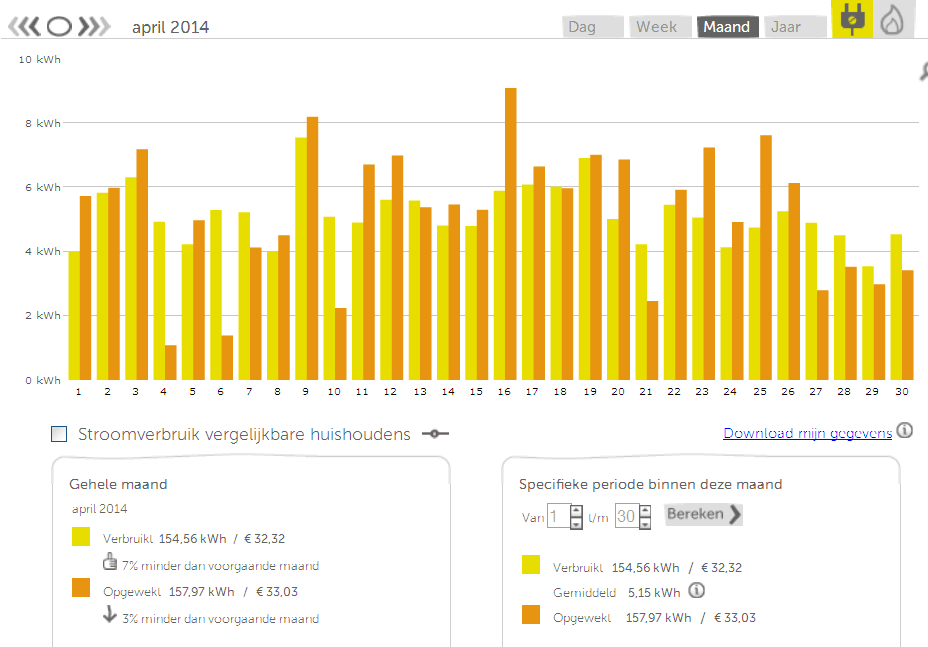Select the electricity plug icon
This screenshot has height=647, width=928.
pos(852,19)
